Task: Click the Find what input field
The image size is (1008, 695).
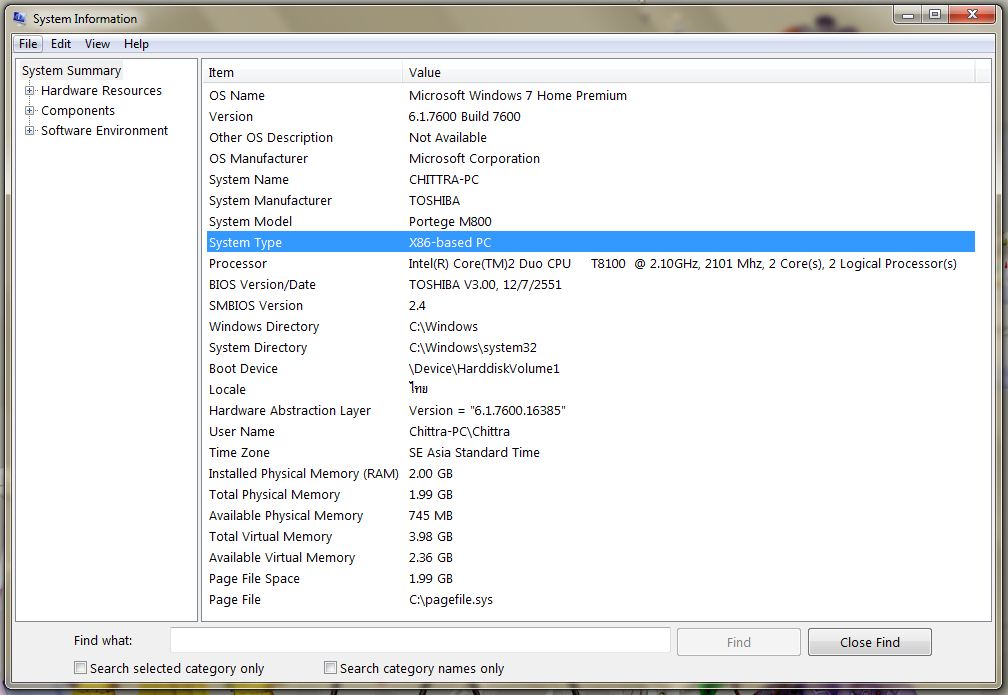Action: pos(420,641)
